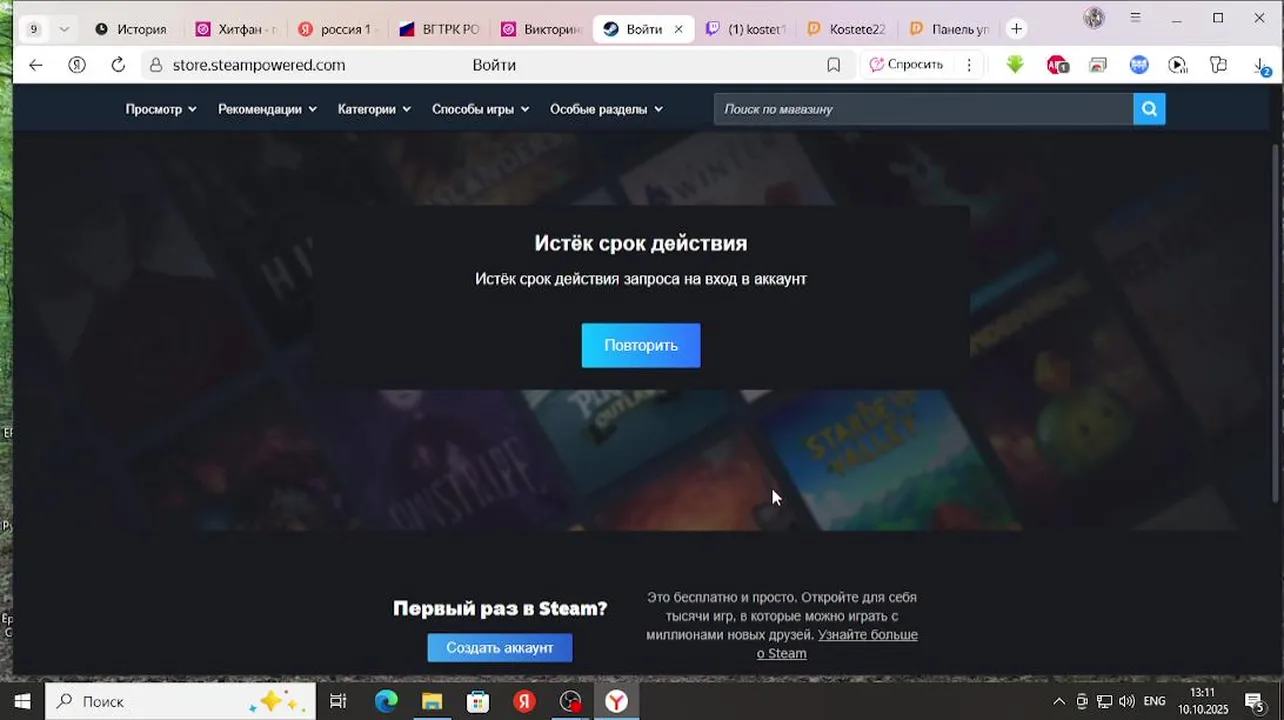Screen dimensions: 1284x720
Task: Click the Создать аккаунт button
Action: click(x=500, y=648)
